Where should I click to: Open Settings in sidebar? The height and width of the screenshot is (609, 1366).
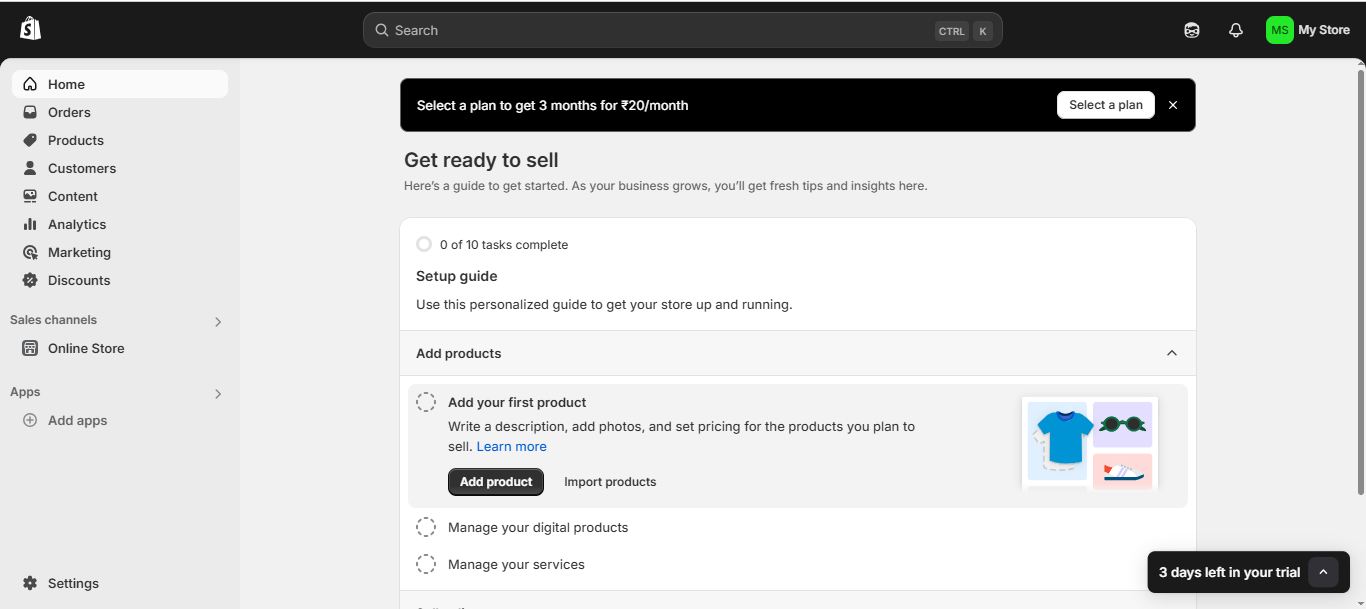tap(120, 583)
